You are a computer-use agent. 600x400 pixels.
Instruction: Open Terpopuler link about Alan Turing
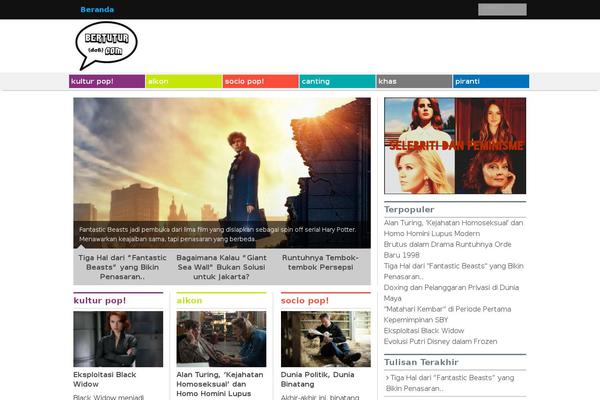(x=453, y=228)
